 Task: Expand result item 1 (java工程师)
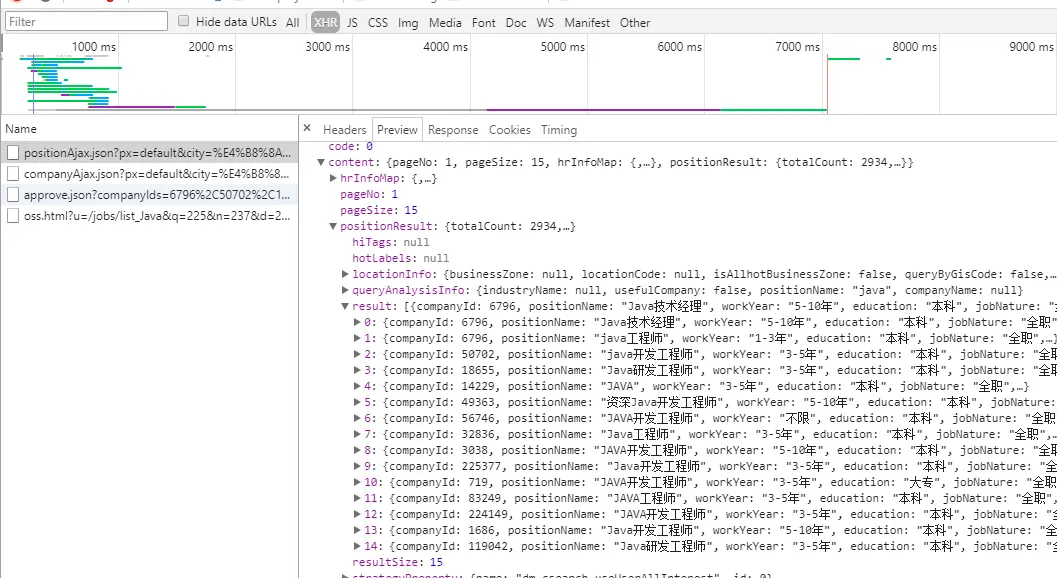tap(357, 338)
